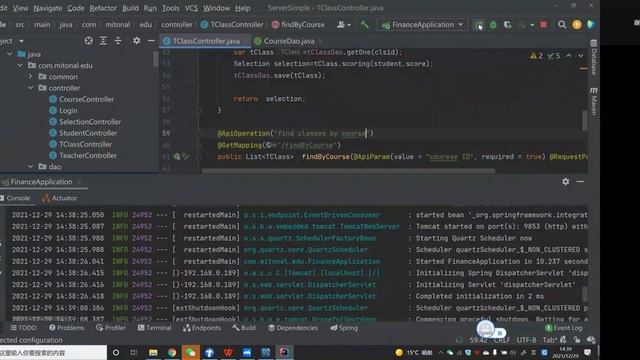This screenshot has width=640, height=360.
Task: Collapse the com.mitonal.edu package
Action: (20, 65)
